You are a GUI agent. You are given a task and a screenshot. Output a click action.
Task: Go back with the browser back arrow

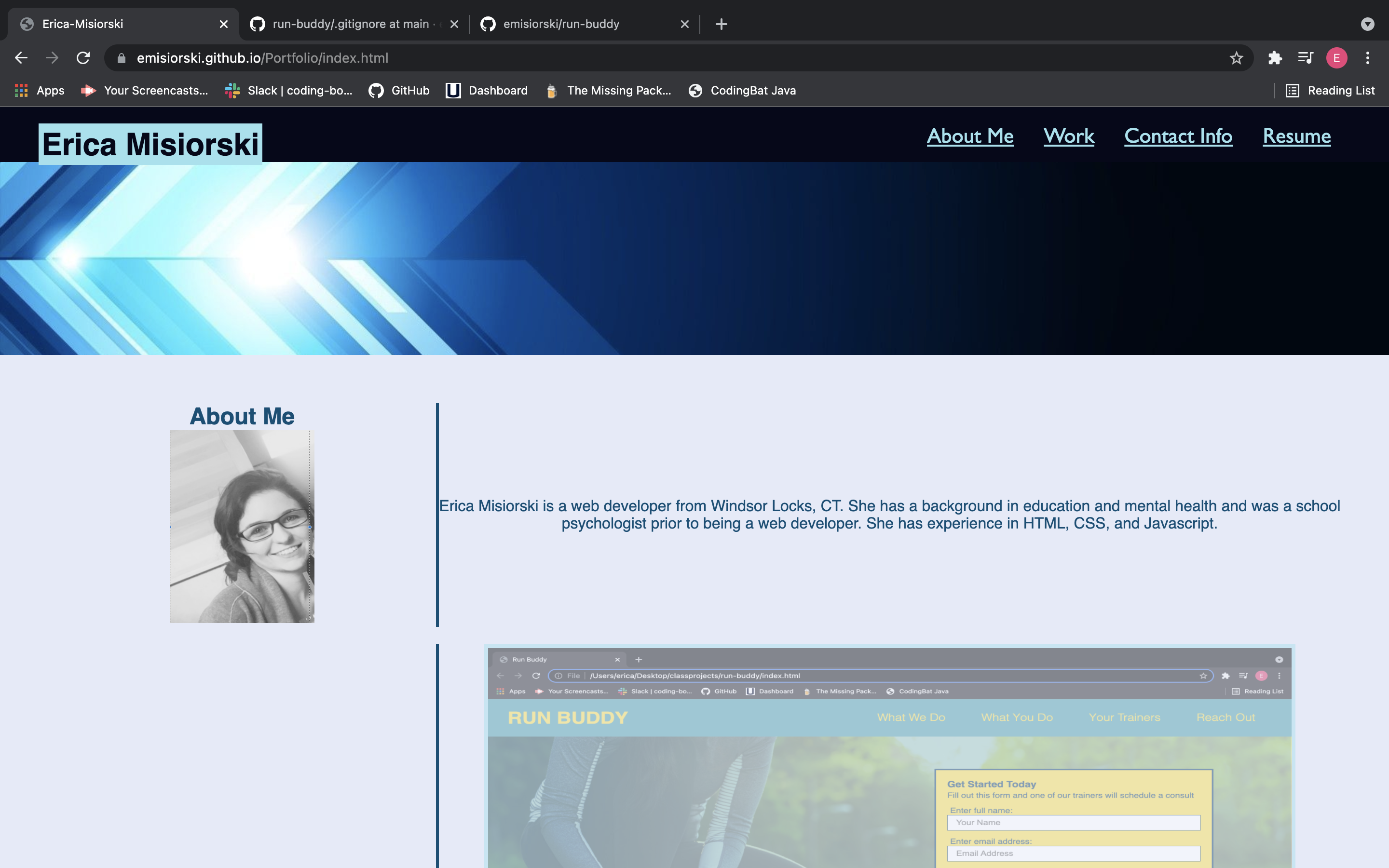click(x=21, y=58)
